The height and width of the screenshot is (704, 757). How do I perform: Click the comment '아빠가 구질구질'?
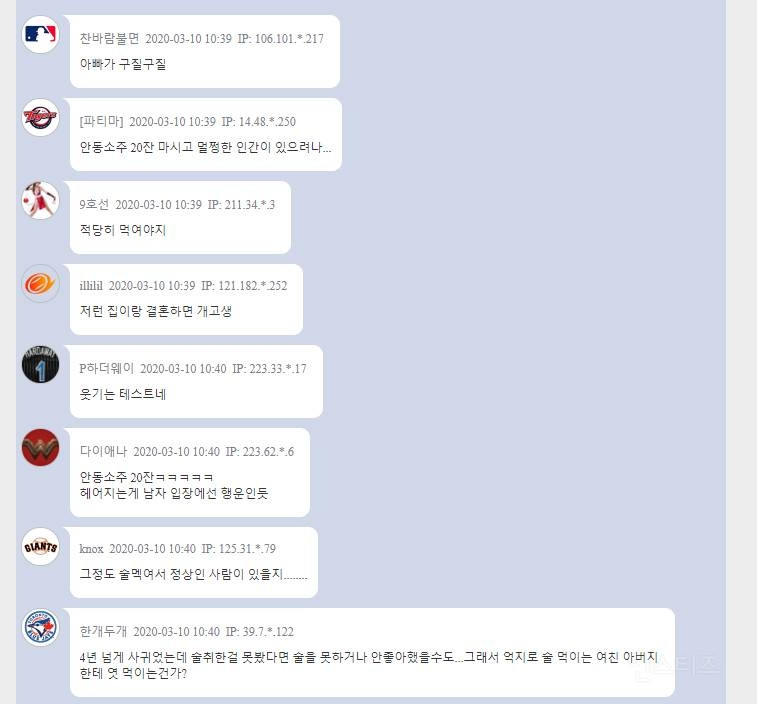[123, 64]
